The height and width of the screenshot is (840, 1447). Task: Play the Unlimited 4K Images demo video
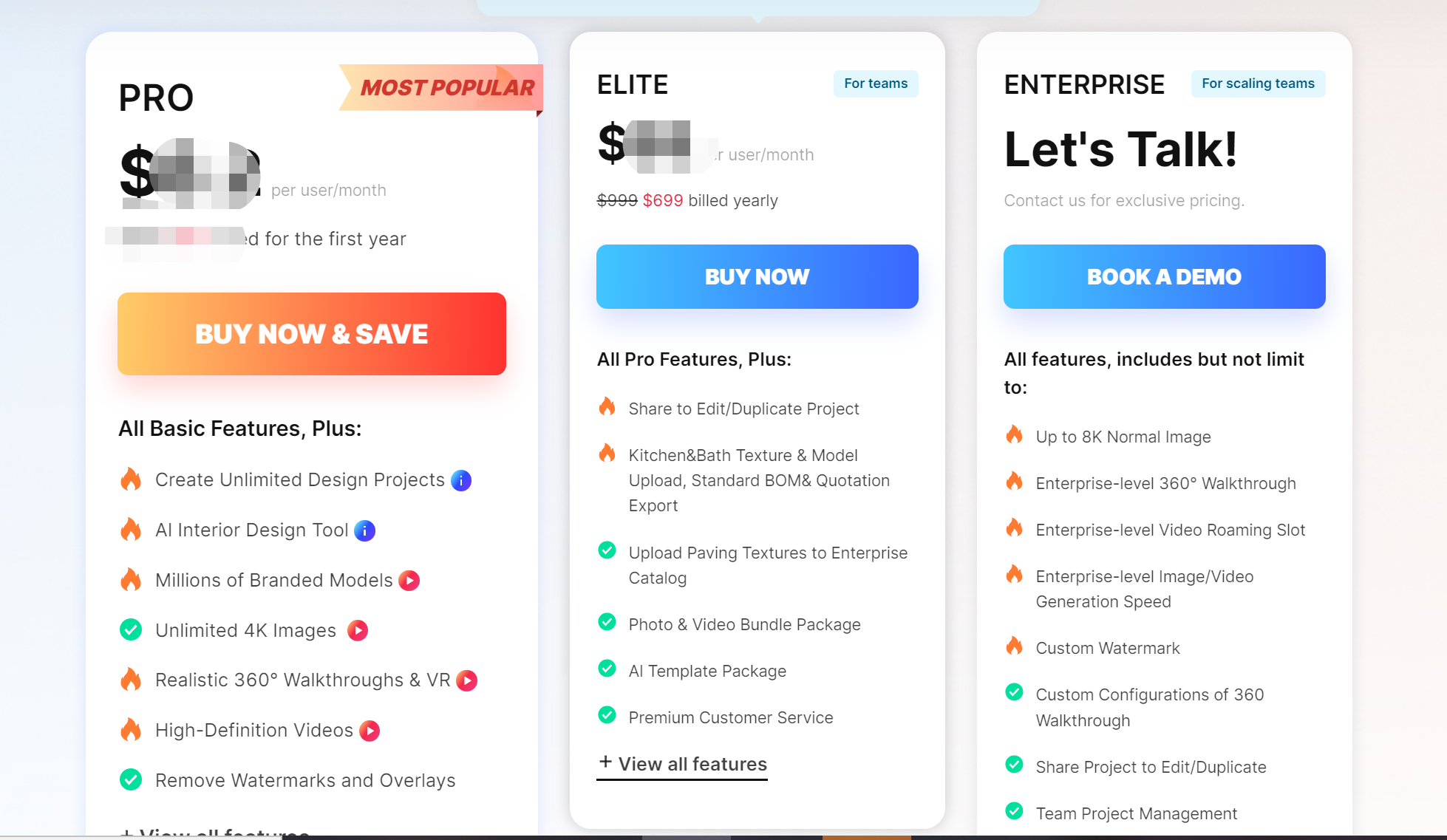coord(358,630)
